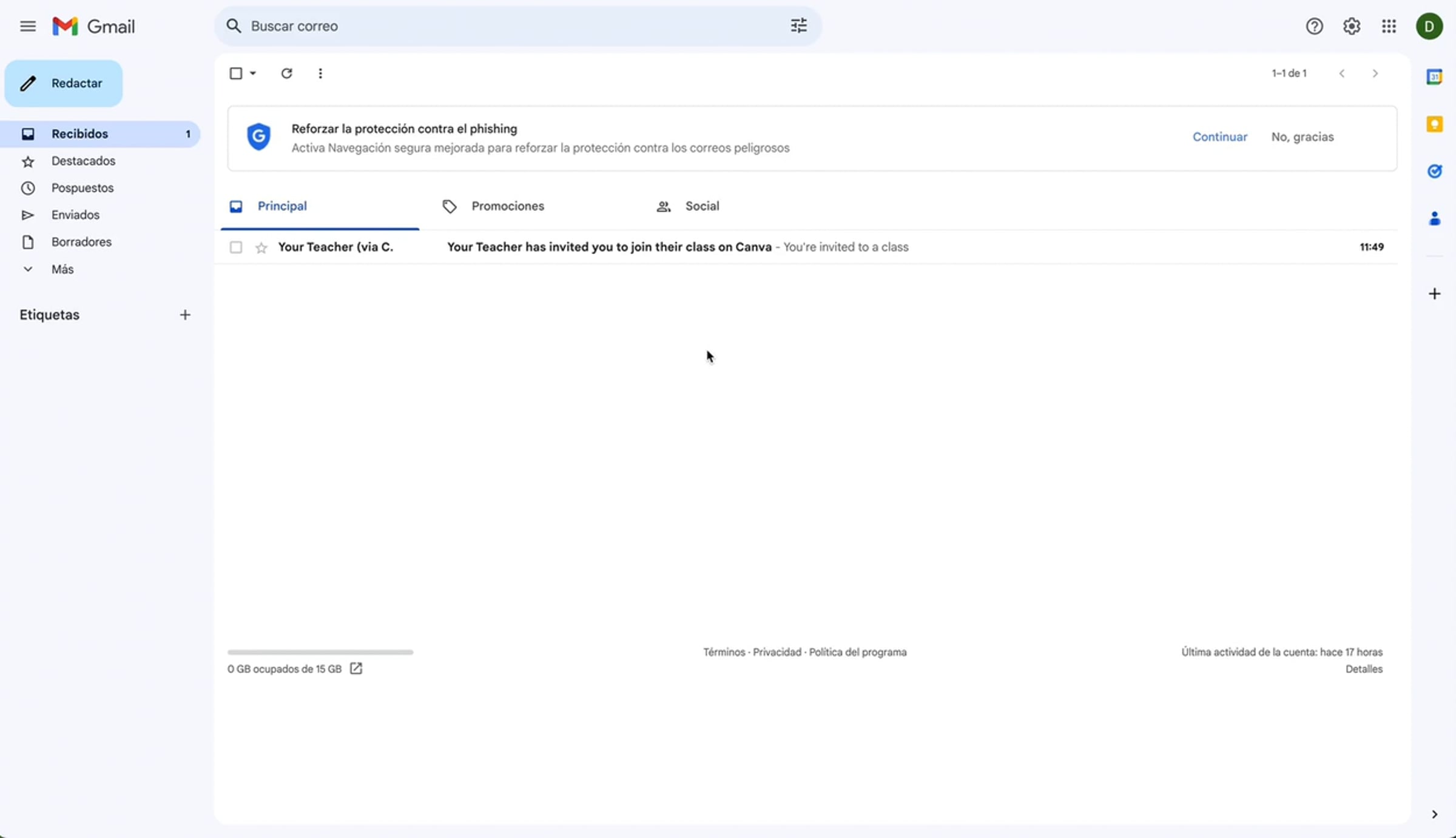This screenshot has width=1456, height=838.
Task: Star the Your Teacher Canva email
Action: 261,247
